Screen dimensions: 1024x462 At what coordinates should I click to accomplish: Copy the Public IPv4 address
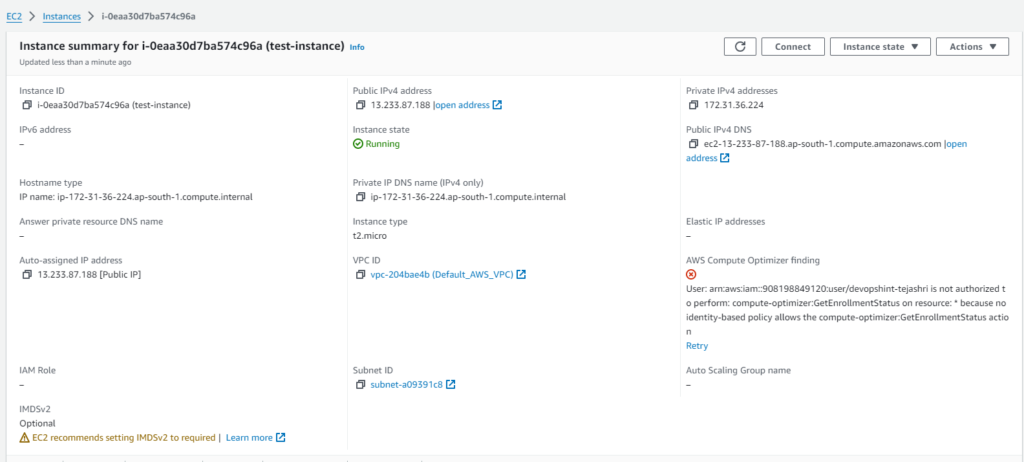click(360, 105)
